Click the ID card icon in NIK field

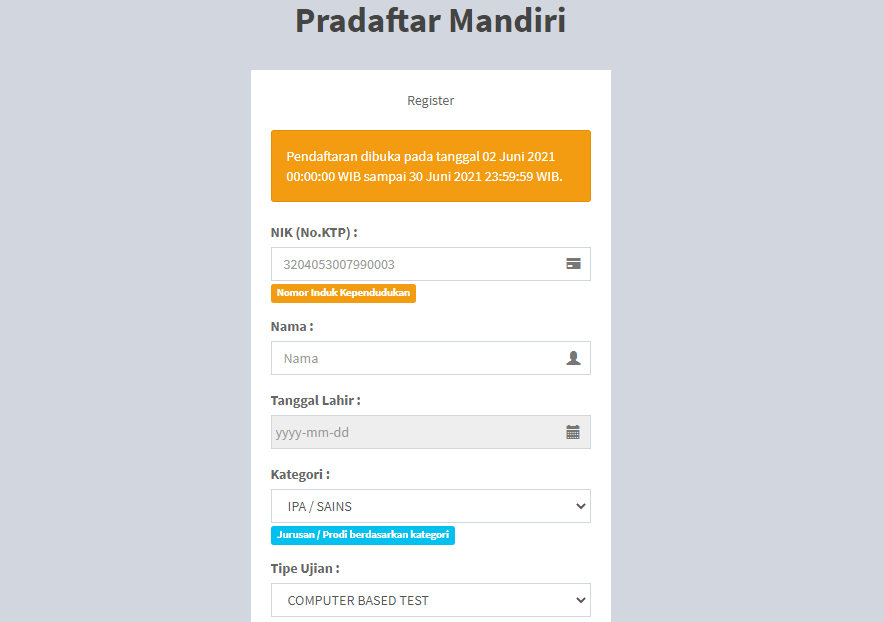tap(573, 264)
